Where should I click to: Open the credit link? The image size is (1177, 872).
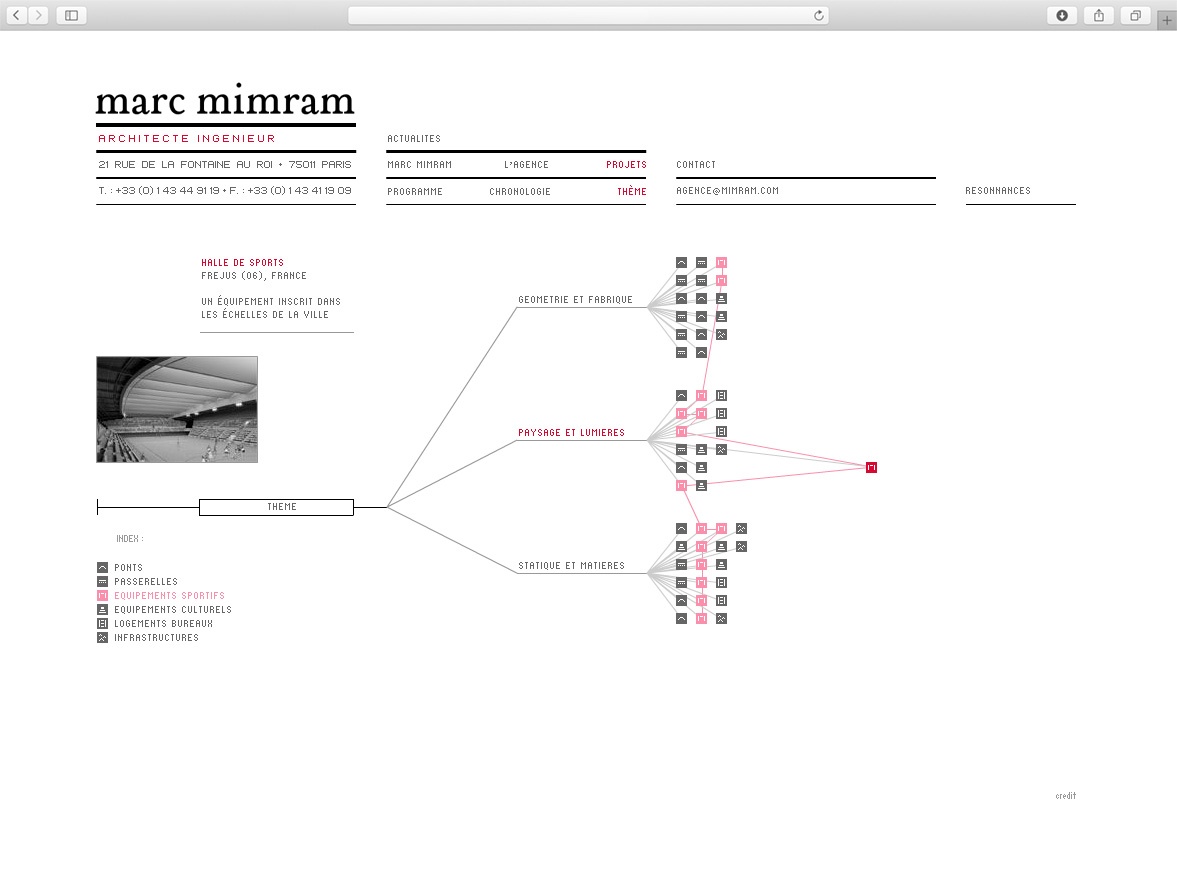[1065, 795]
